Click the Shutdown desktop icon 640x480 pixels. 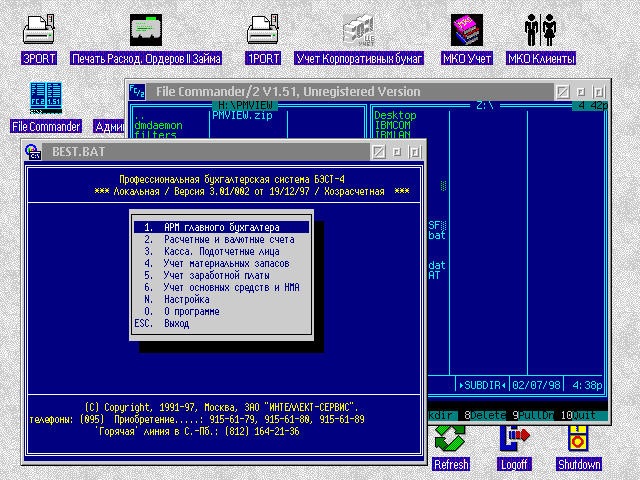pyautogui.click(x=578, y=438)
